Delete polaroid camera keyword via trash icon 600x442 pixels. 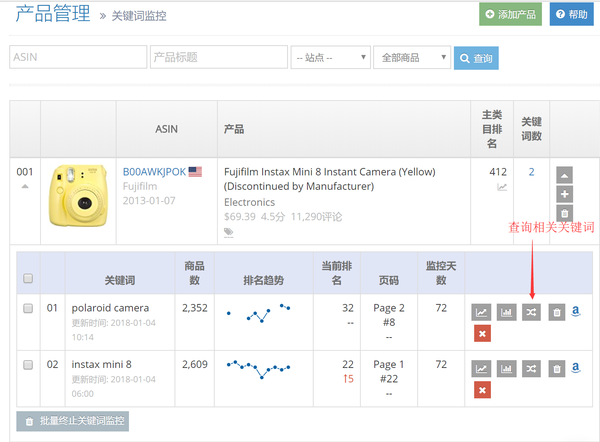(x=557, y=312)
